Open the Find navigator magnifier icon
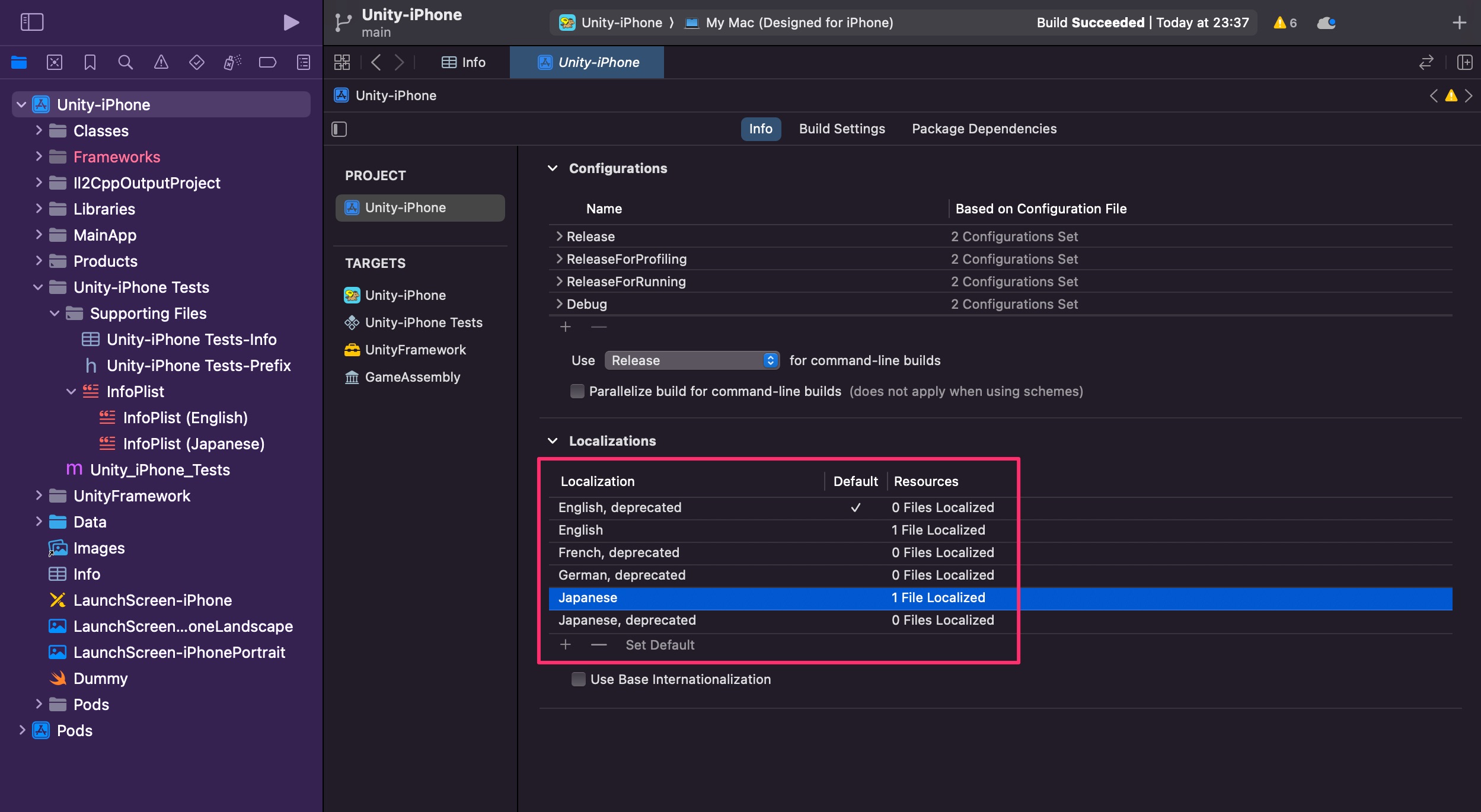The image size is (1481, 812). pyautogui.click(x=125, y=62)
